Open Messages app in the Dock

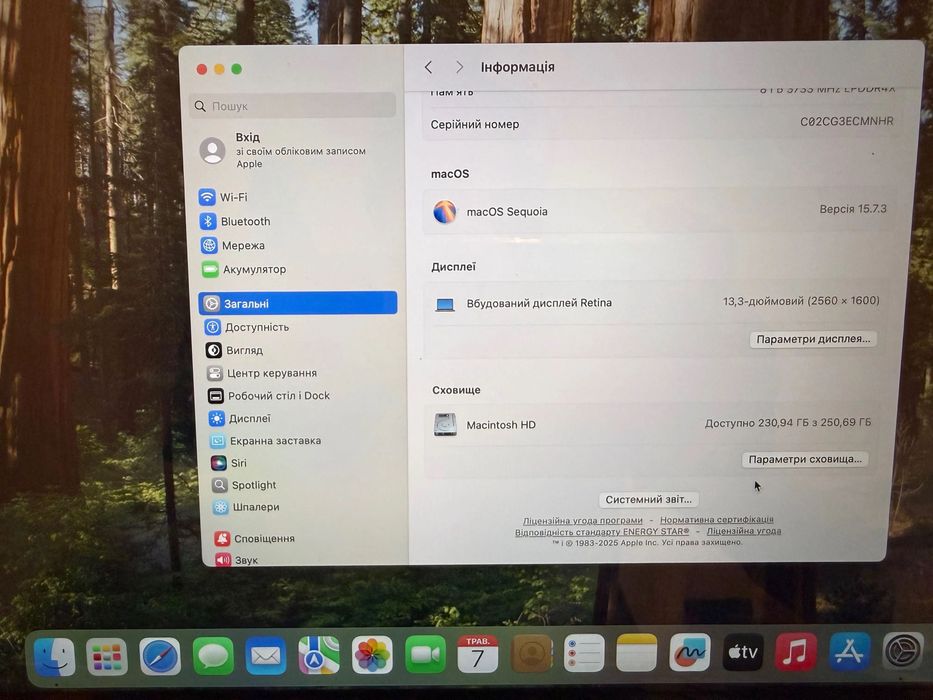pyautogui.click(x=213, y=655)
